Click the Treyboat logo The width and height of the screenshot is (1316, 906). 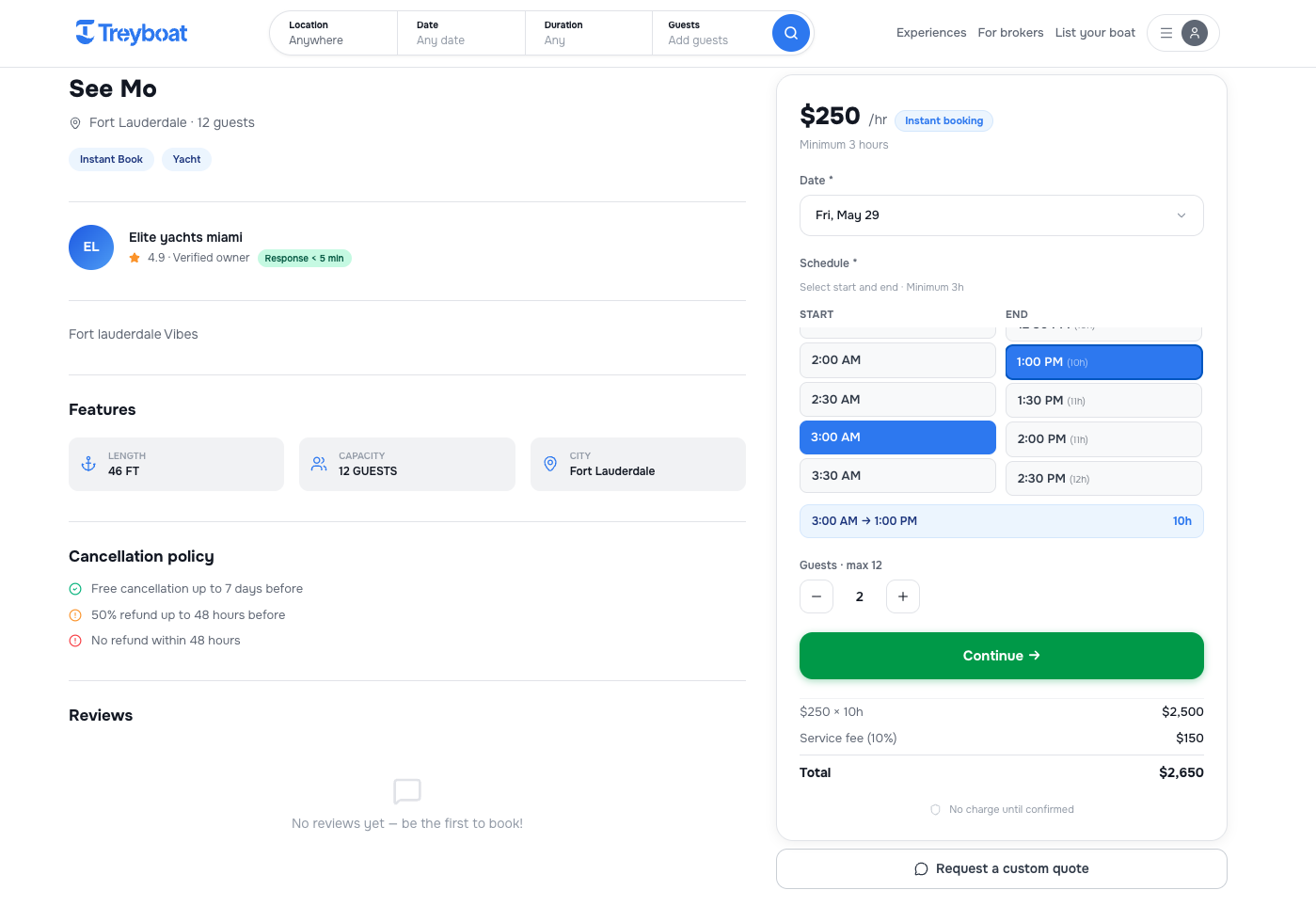pyautogui.click(x=131, y=33)
